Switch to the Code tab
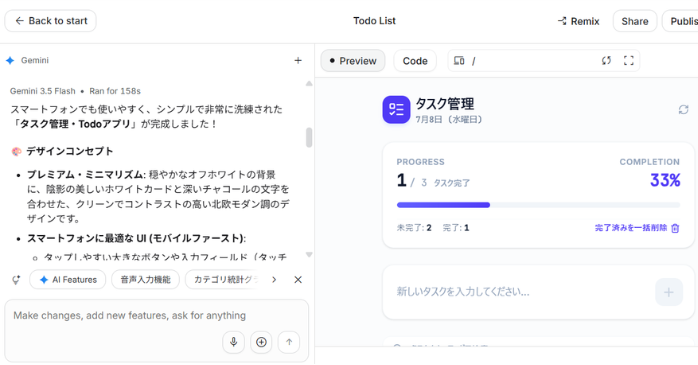 415,61
